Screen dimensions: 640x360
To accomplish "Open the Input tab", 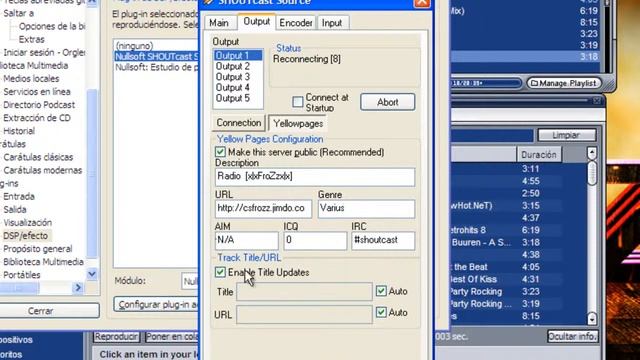I will pos(332,23).
